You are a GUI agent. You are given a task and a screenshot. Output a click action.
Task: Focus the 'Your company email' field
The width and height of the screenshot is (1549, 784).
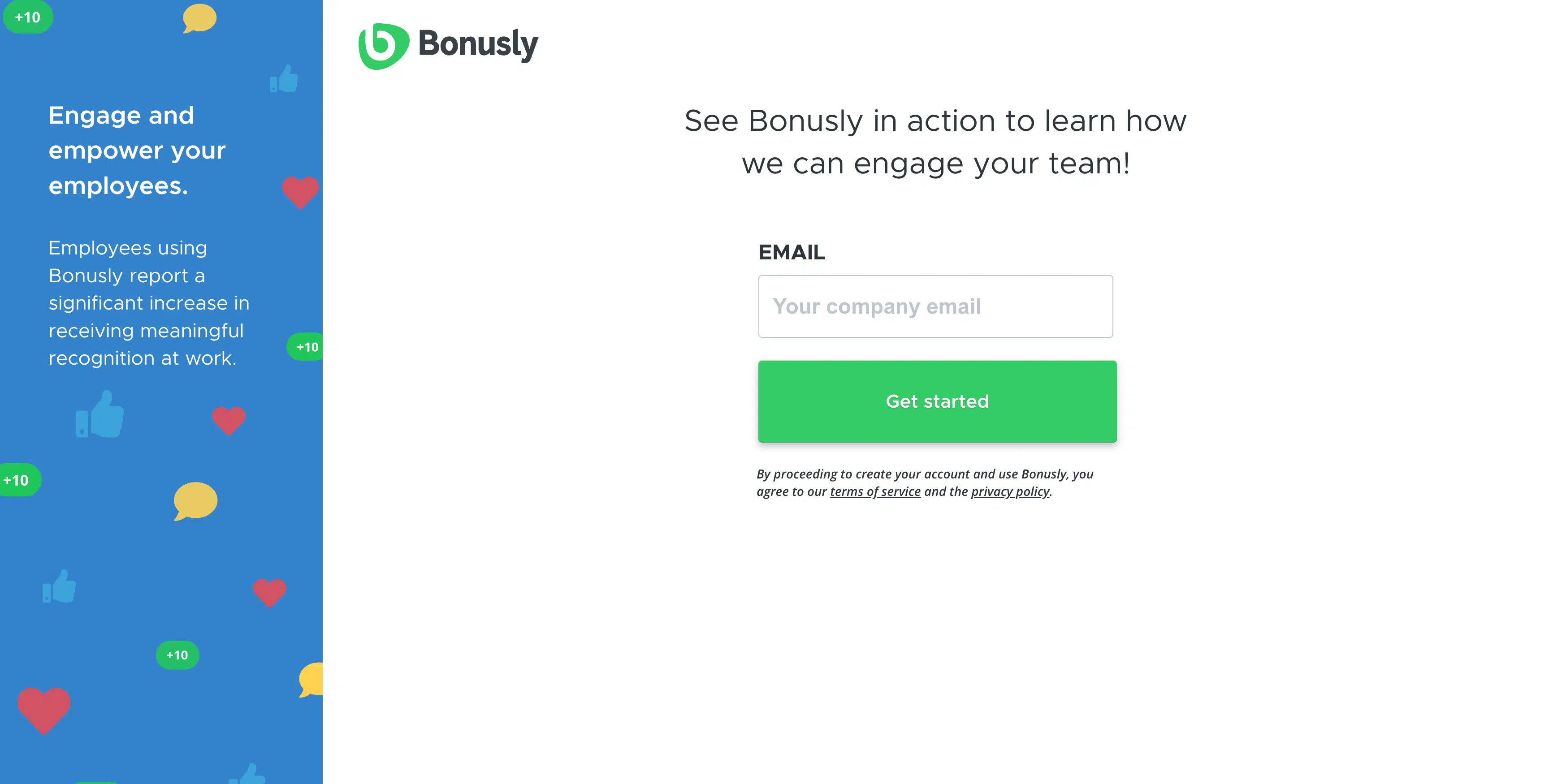coord(935,306)
